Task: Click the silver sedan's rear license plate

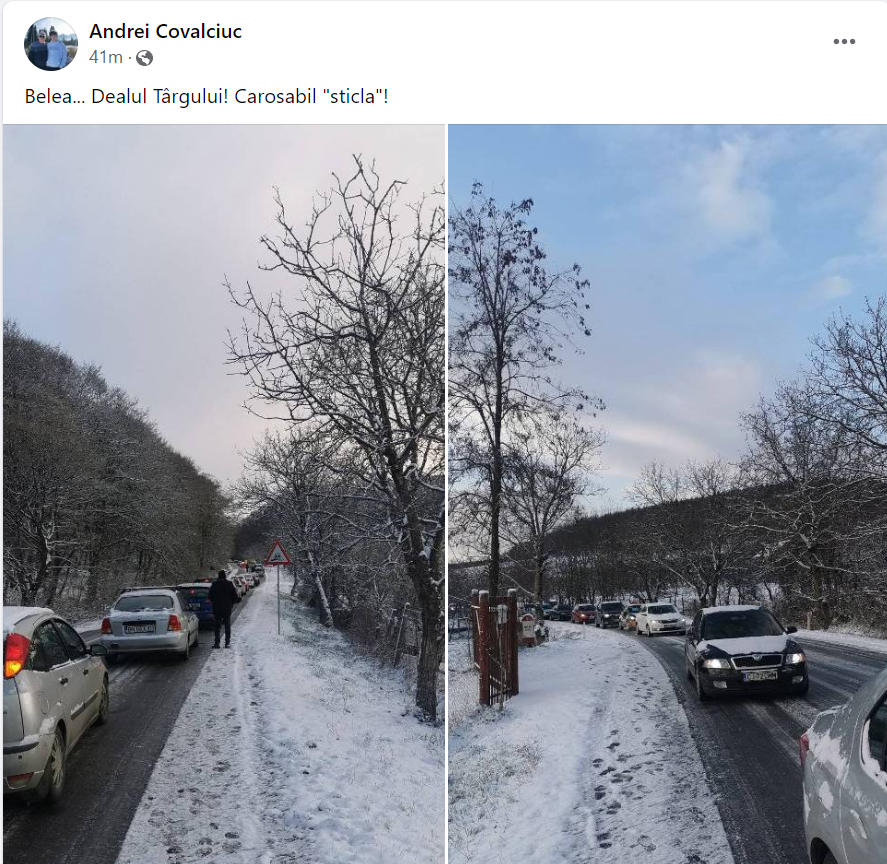Action: click(x=140, y=628)
